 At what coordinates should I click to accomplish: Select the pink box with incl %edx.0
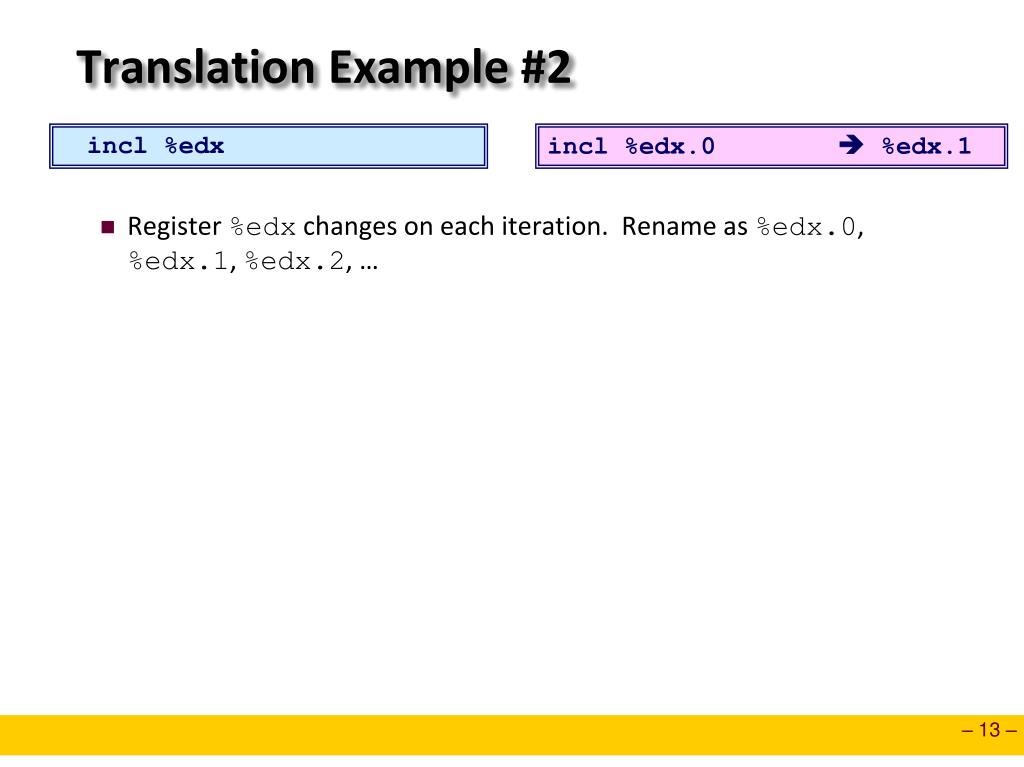(771, 146)
